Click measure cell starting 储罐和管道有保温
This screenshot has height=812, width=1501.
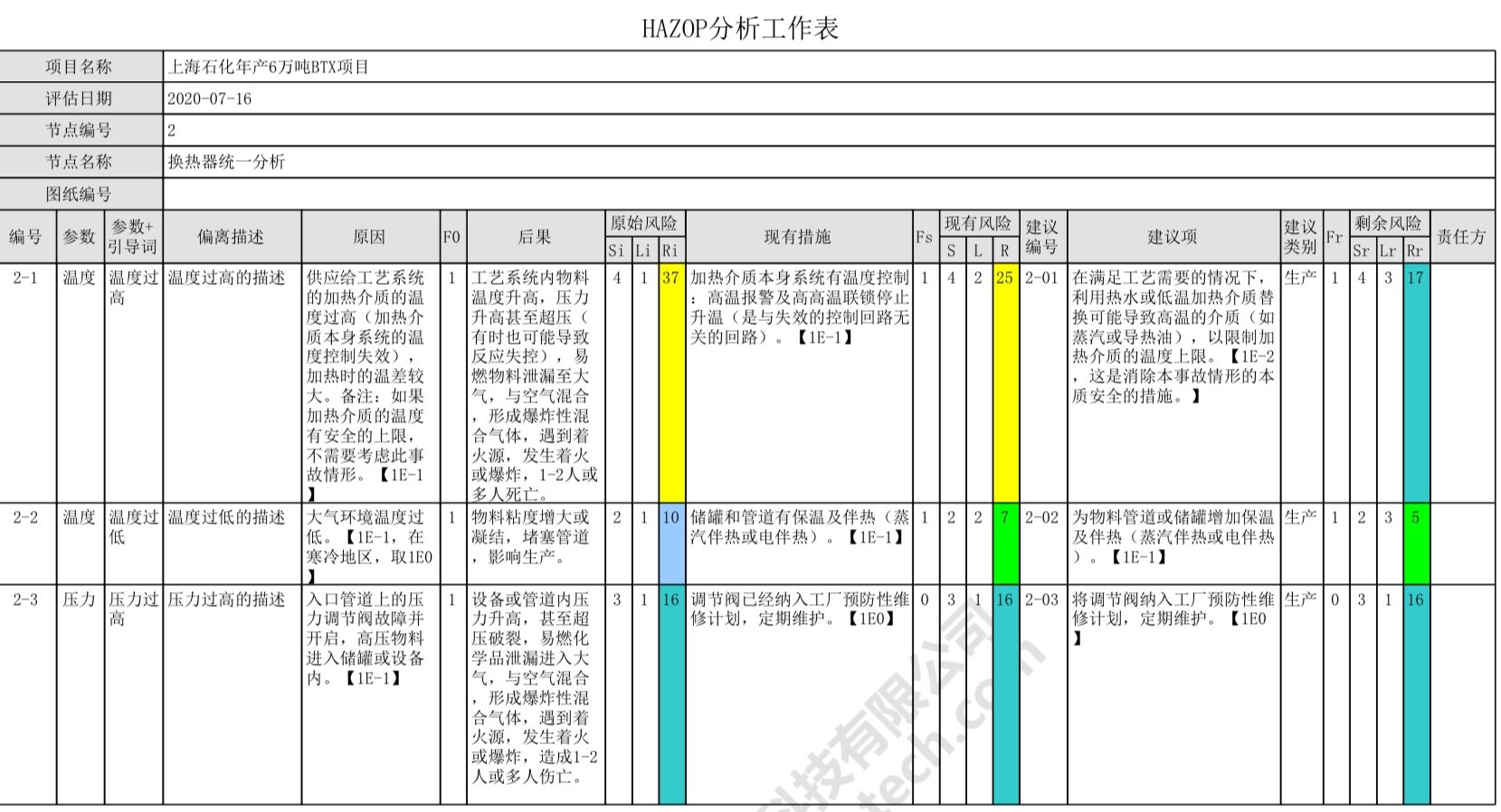tap(799, 543)
